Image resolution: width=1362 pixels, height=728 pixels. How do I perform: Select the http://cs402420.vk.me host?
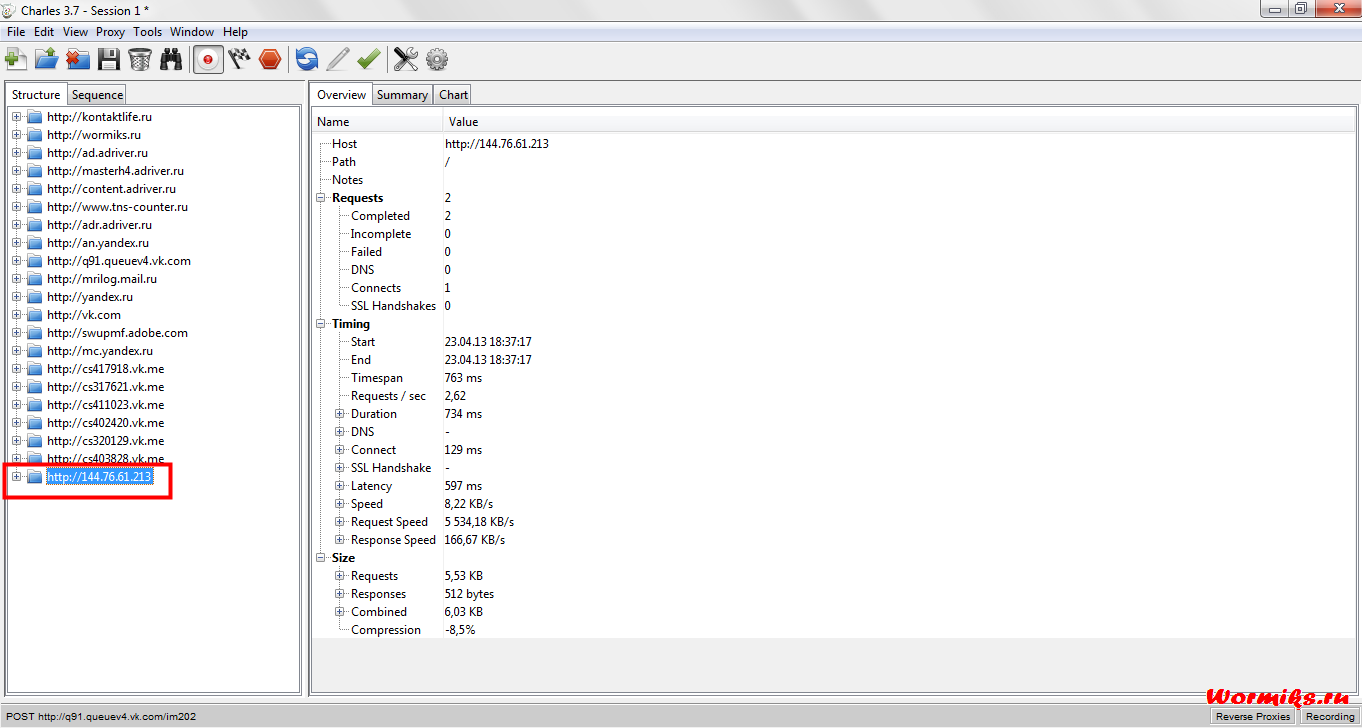[x=105, y=423]
